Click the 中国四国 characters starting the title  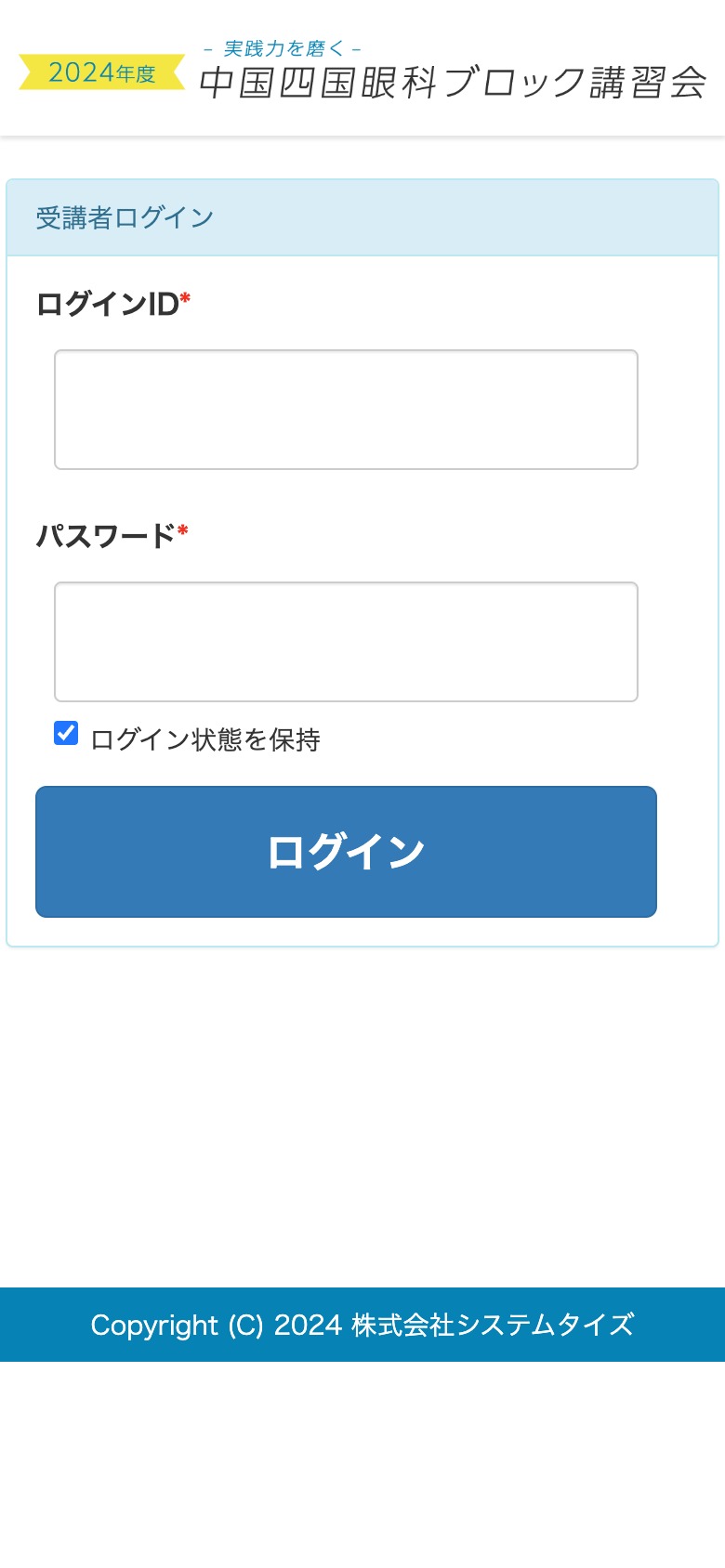pos(278,83)
